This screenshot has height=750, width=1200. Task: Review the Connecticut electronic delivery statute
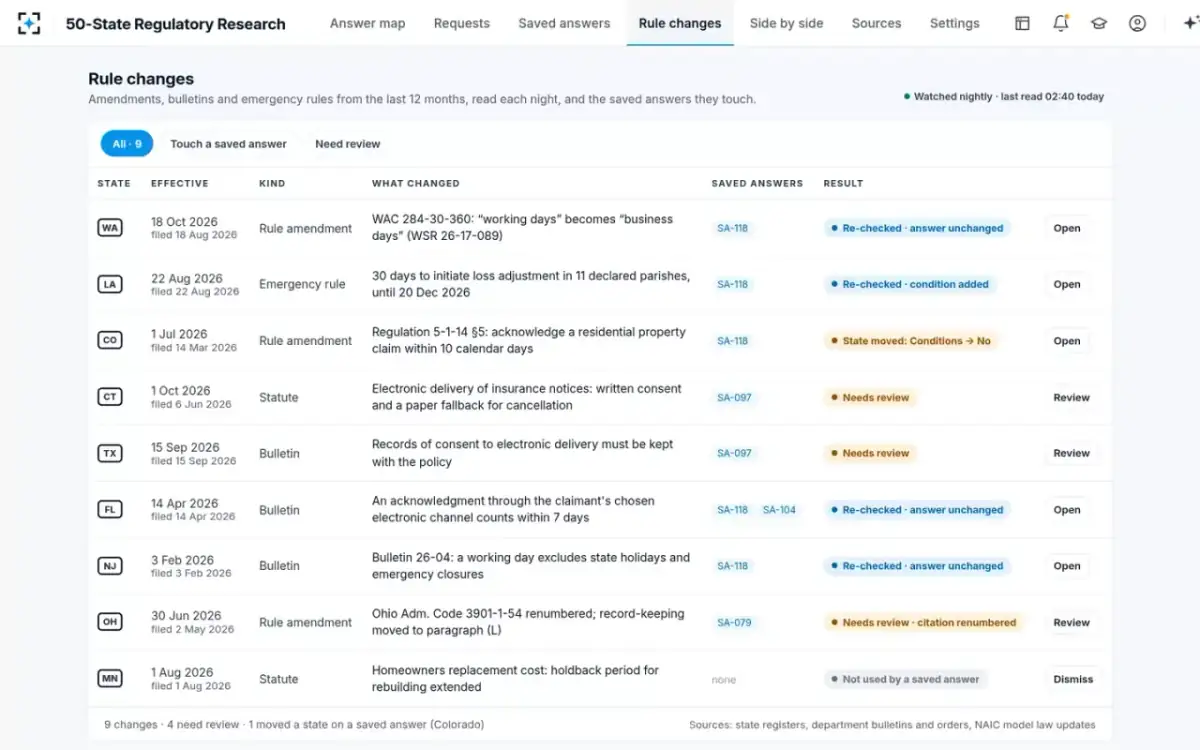[1071, 397]
